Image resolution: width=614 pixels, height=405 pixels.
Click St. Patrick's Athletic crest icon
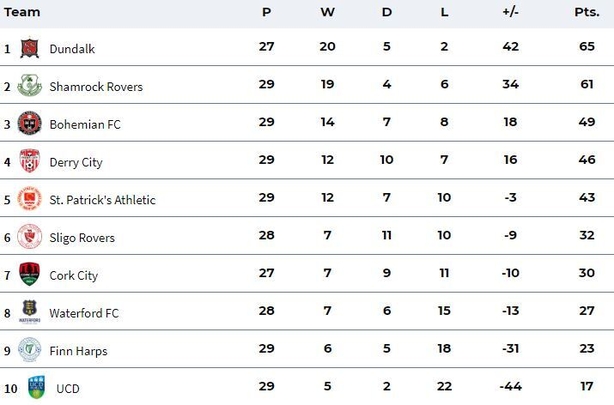point(29,199)
